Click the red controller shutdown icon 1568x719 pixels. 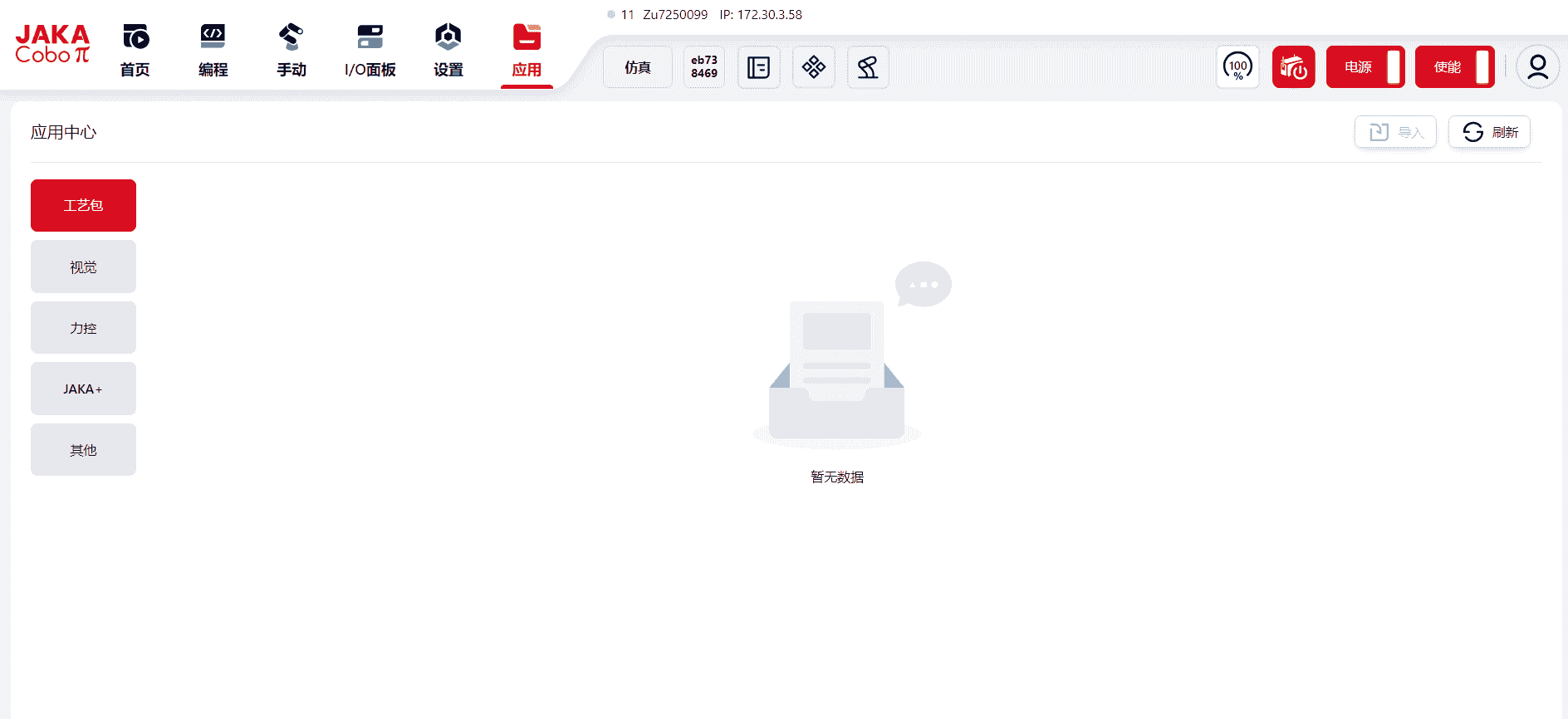[1293, 67]
